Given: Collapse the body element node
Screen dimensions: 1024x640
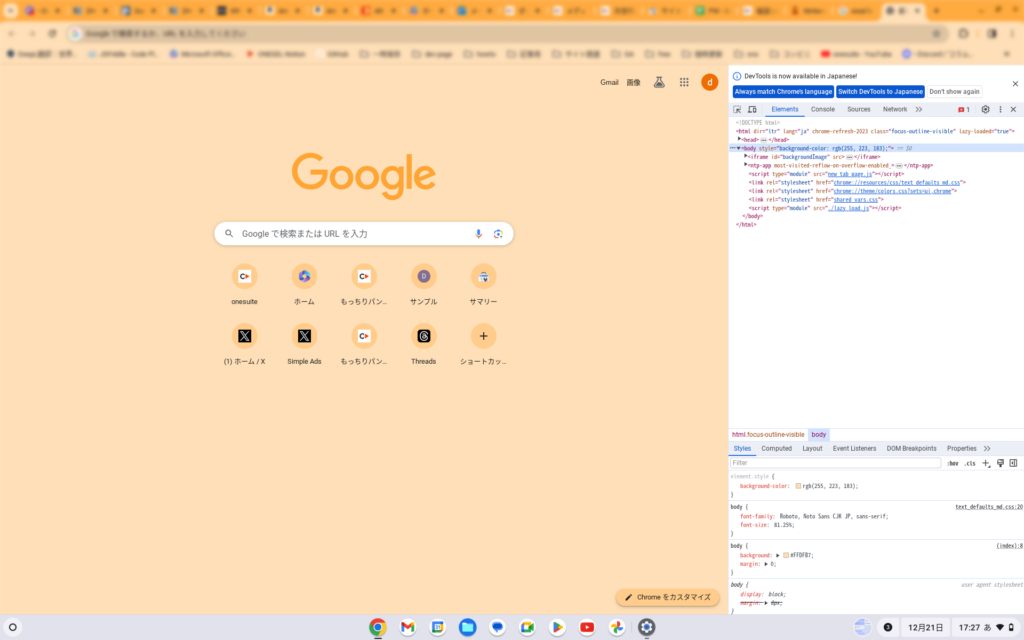Looking at the screenshot, I should tap(739, 148).
